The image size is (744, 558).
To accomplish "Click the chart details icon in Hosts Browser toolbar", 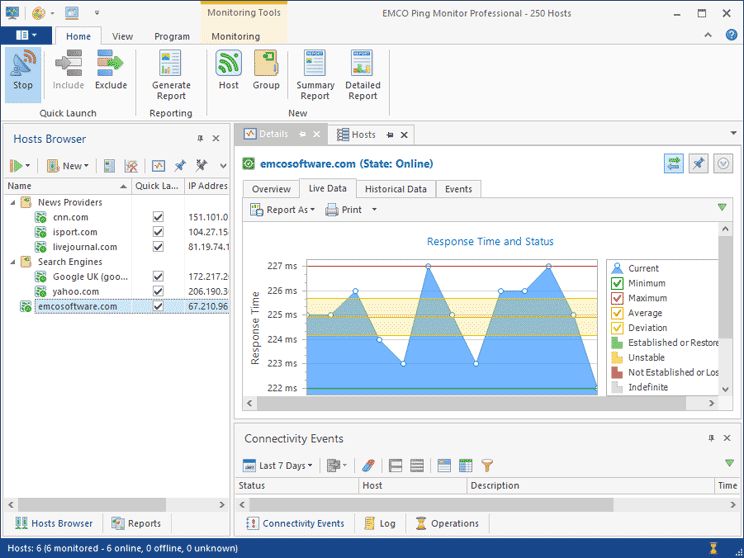I will point(158,166).
